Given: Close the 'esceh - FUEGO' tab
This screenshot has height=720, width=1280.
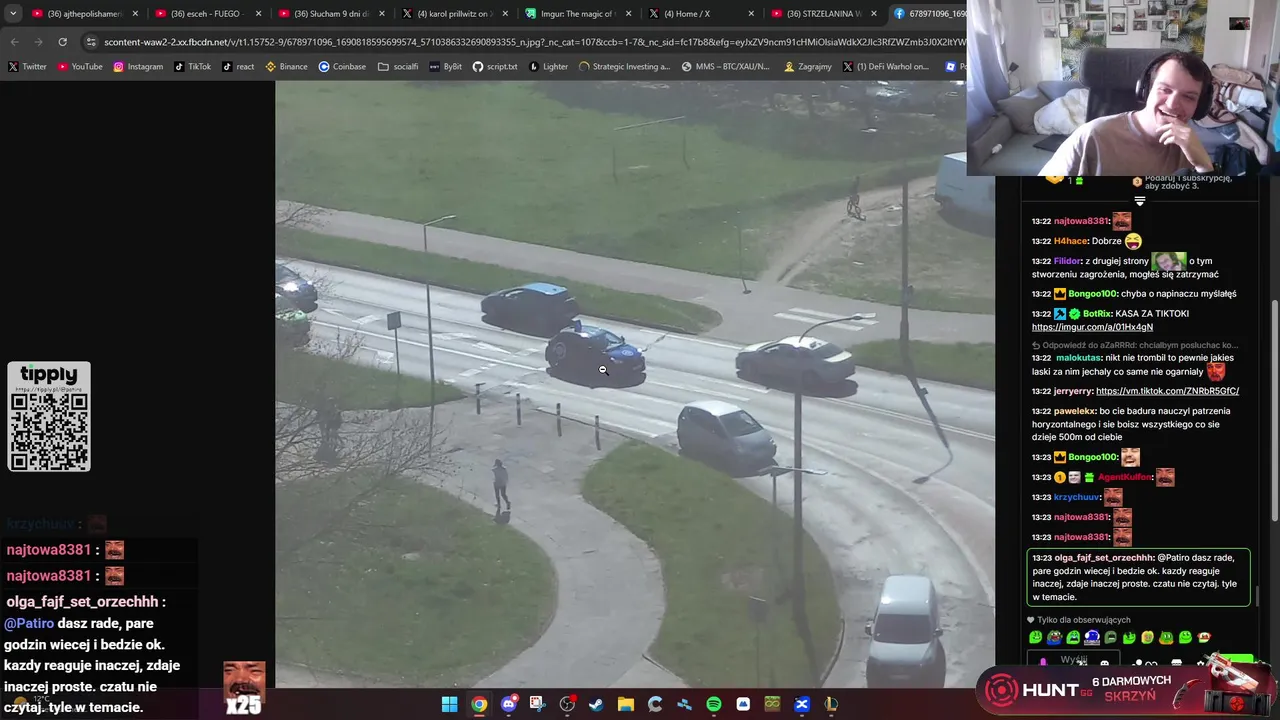Looking at the screenshot, I should click(258, 14).
